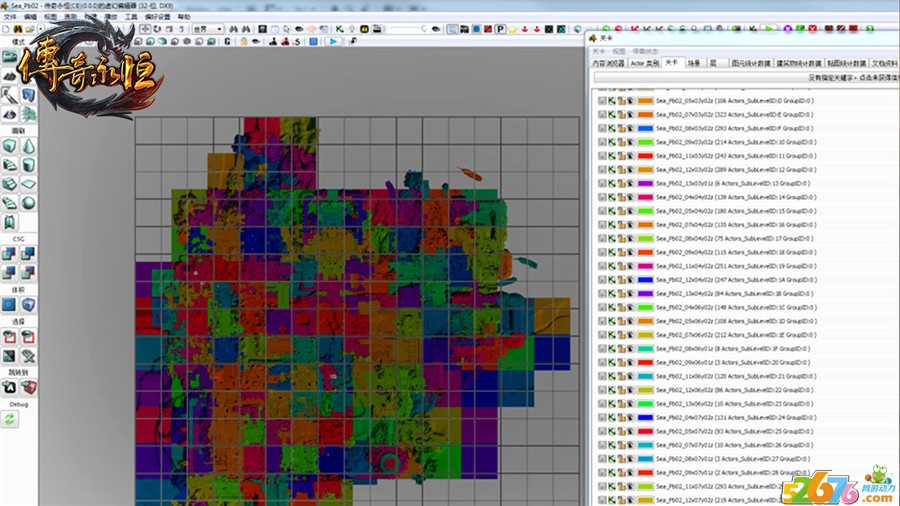Screen dimensions: 900x506
Task: Click the blue Play in viewport button
Action: click(333, 41)
